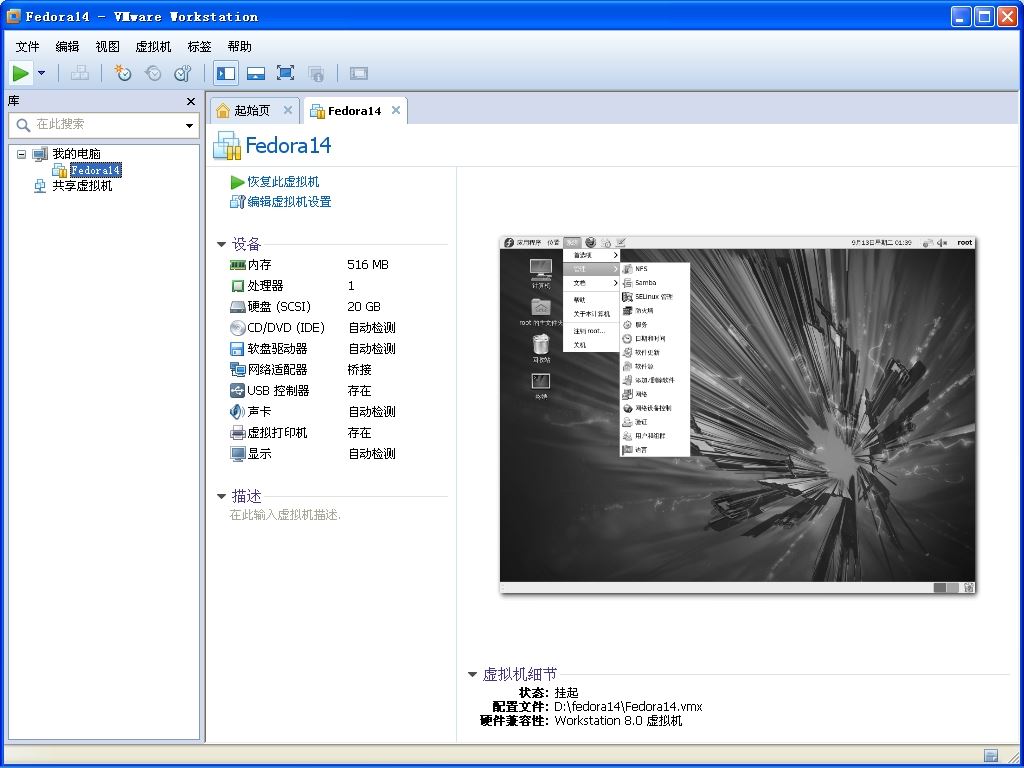
Task: Open the snapshot manager icon
Action: pyautogui.click(x=182, y=73)
